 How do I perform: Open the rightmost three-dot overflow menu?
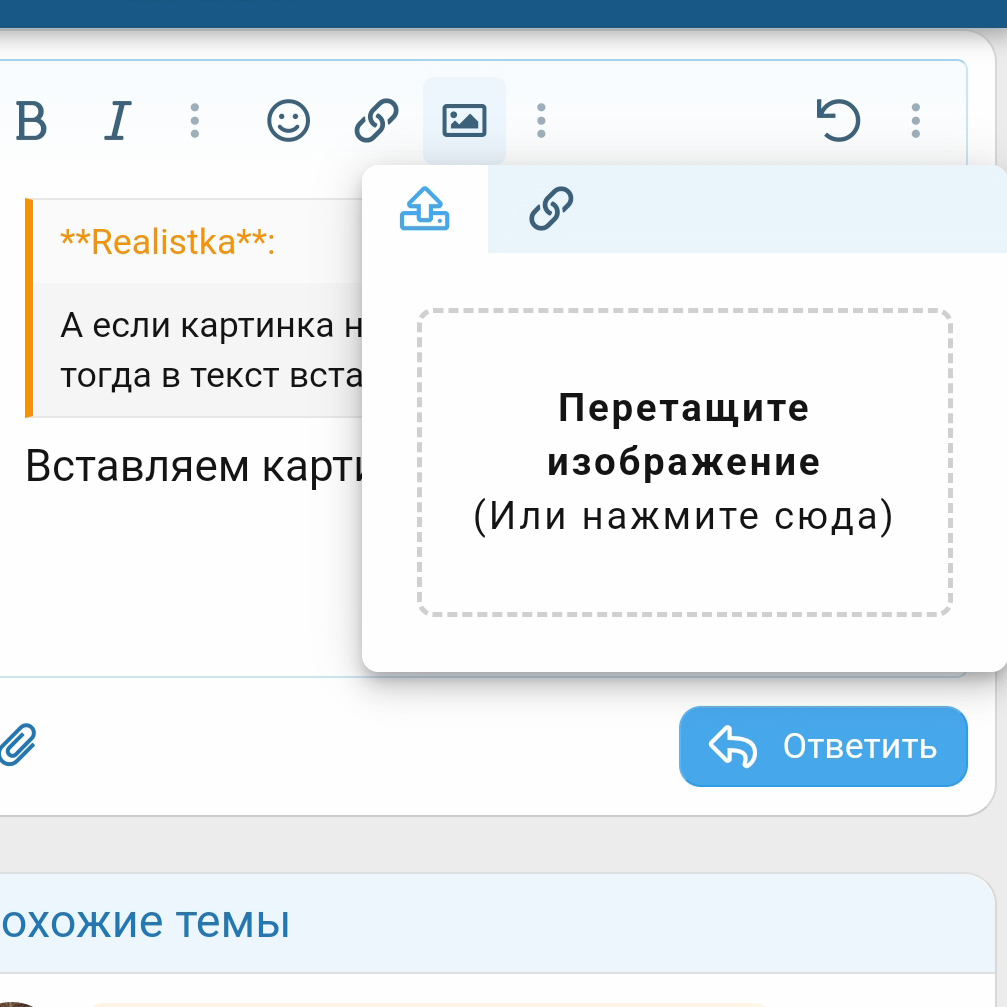[914, 120]
